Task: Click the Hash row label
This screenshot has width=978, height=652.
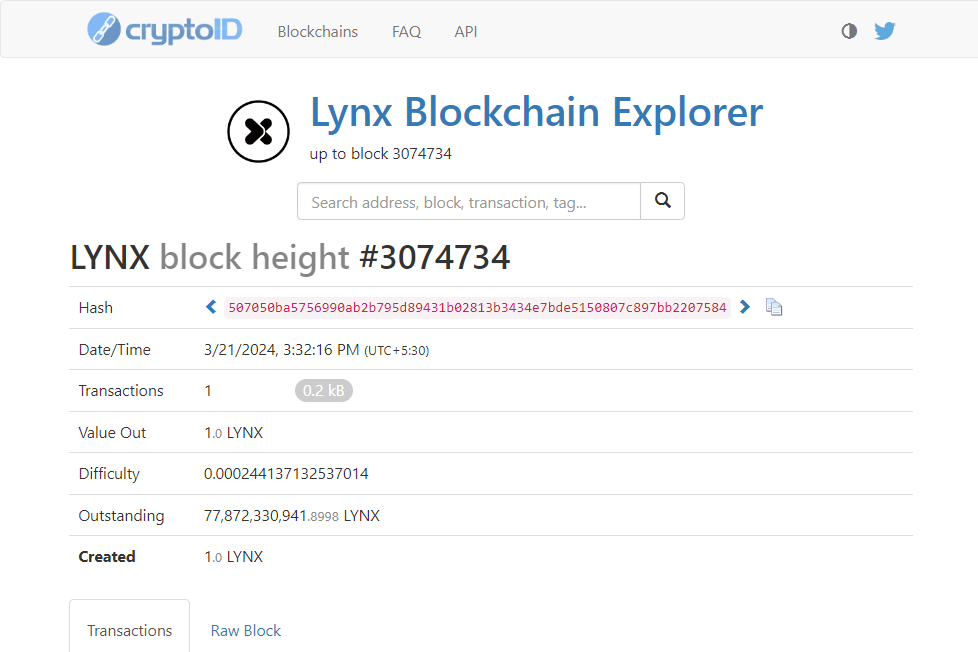Action: click(x=95, y=308)
